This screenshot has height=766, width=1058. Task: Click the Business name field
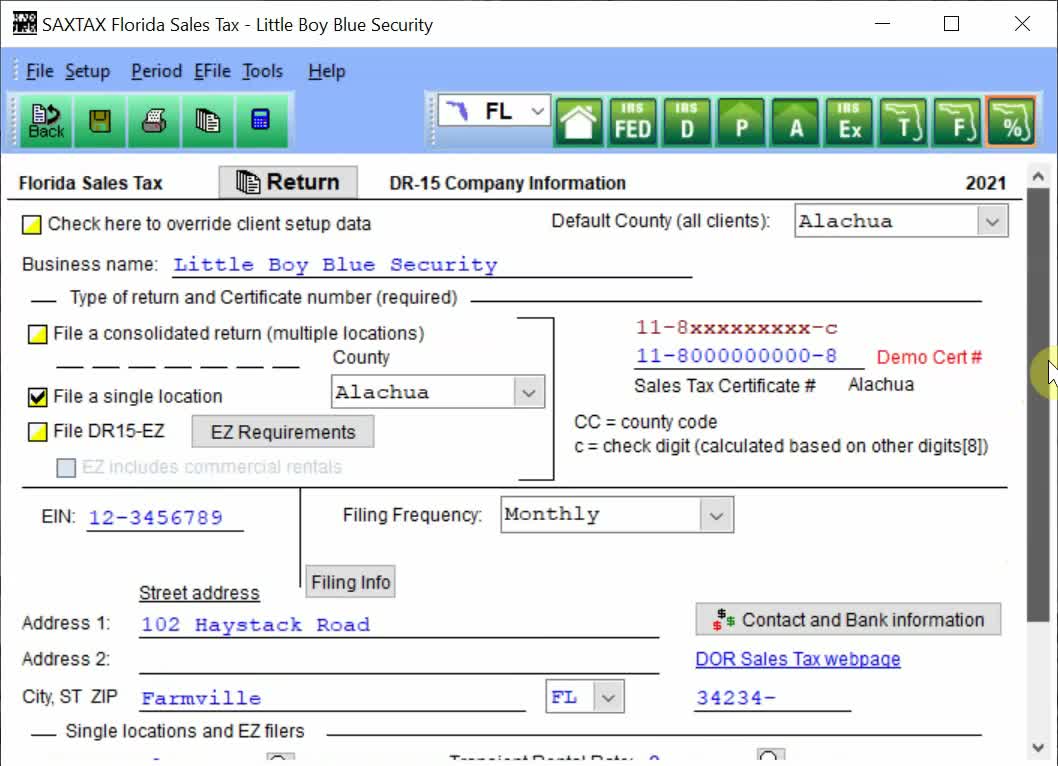[432, 265]
